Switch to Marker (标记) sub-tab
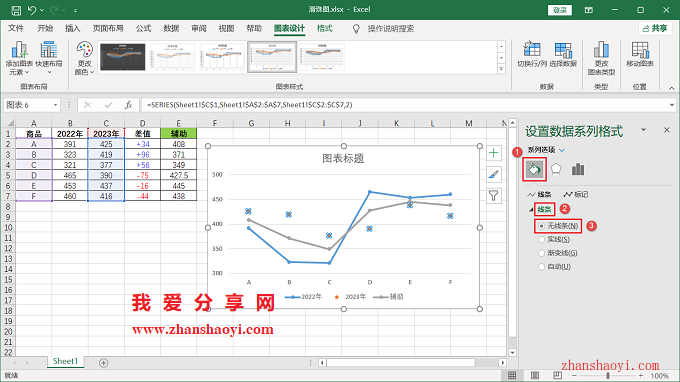This screenshot has height=382, width=680. (576, 194)
